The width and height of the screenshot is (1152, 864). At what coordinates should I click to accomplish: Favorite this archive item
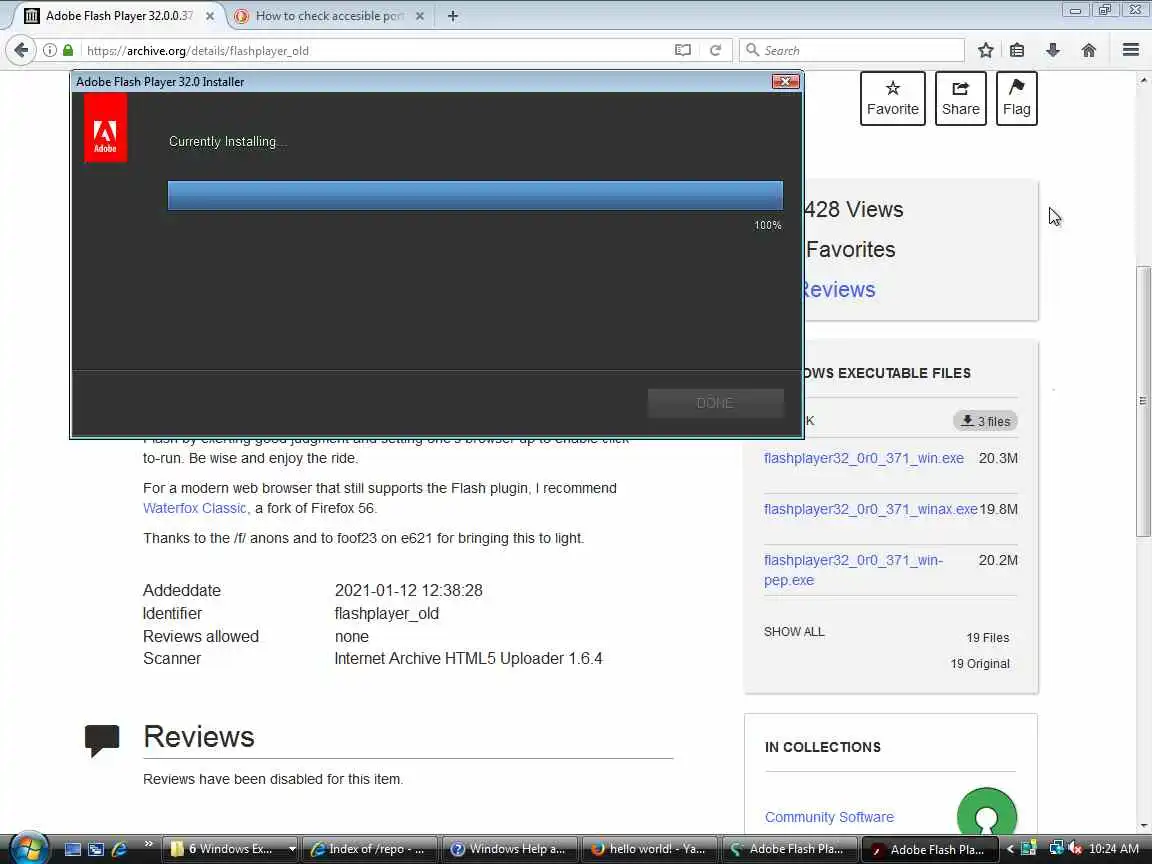(x=893, y=98)
